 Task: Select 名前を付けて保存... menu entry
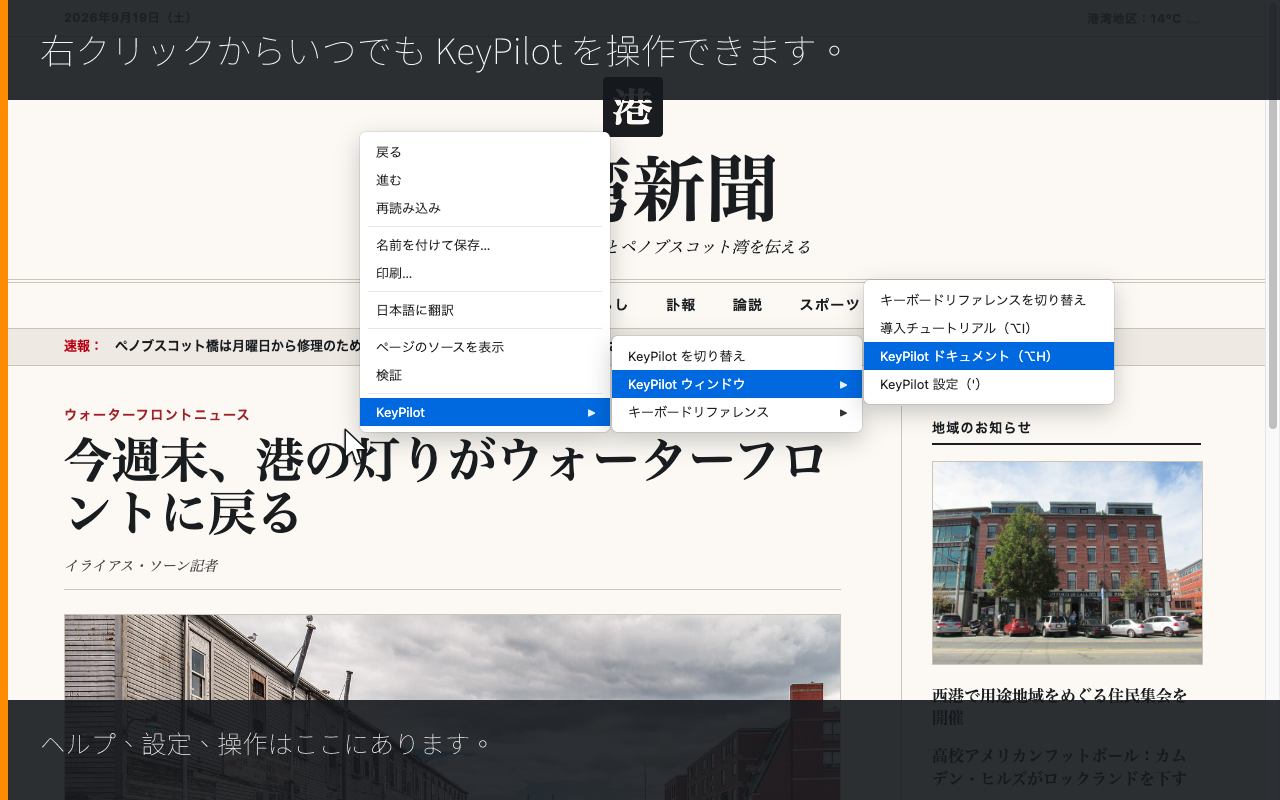(x=485, y=245)
